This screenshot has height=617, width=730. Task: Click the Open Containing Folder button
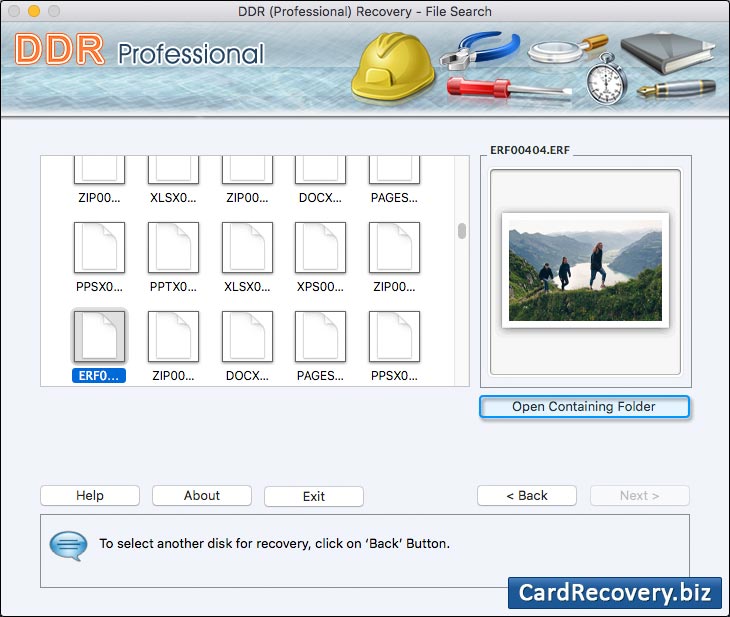pyautogui.click(x=584, y=407)
